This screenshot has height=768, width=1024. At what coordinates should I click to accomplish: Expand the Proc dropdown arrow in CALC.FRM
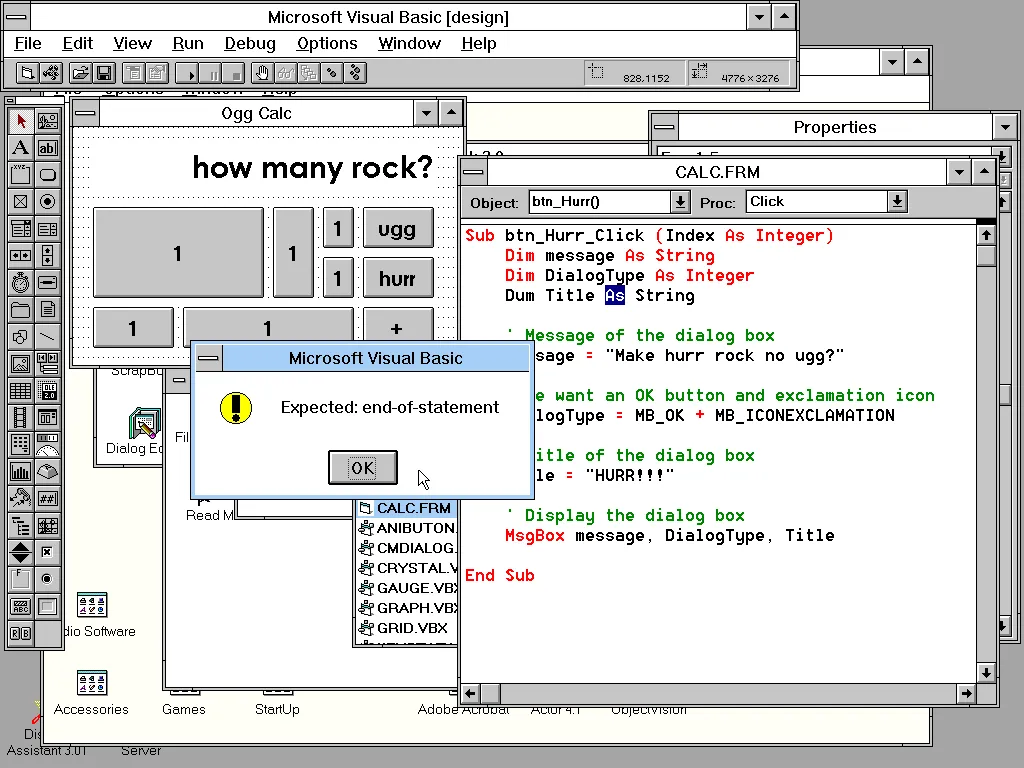[897, 202]
